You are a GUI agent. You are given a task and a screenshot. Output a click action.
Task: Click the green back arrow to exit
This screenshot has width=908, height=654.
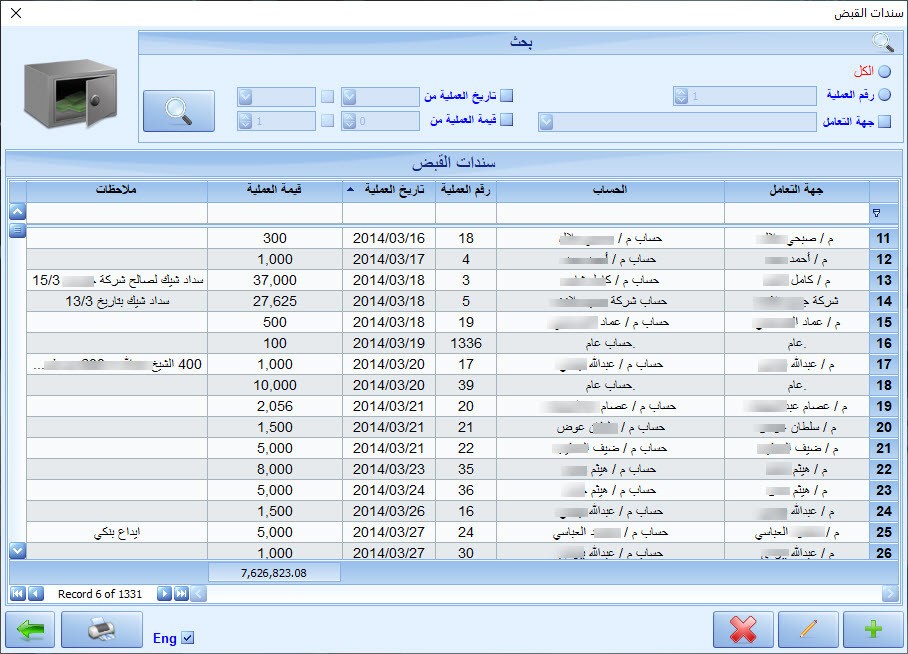click(32, 629)
